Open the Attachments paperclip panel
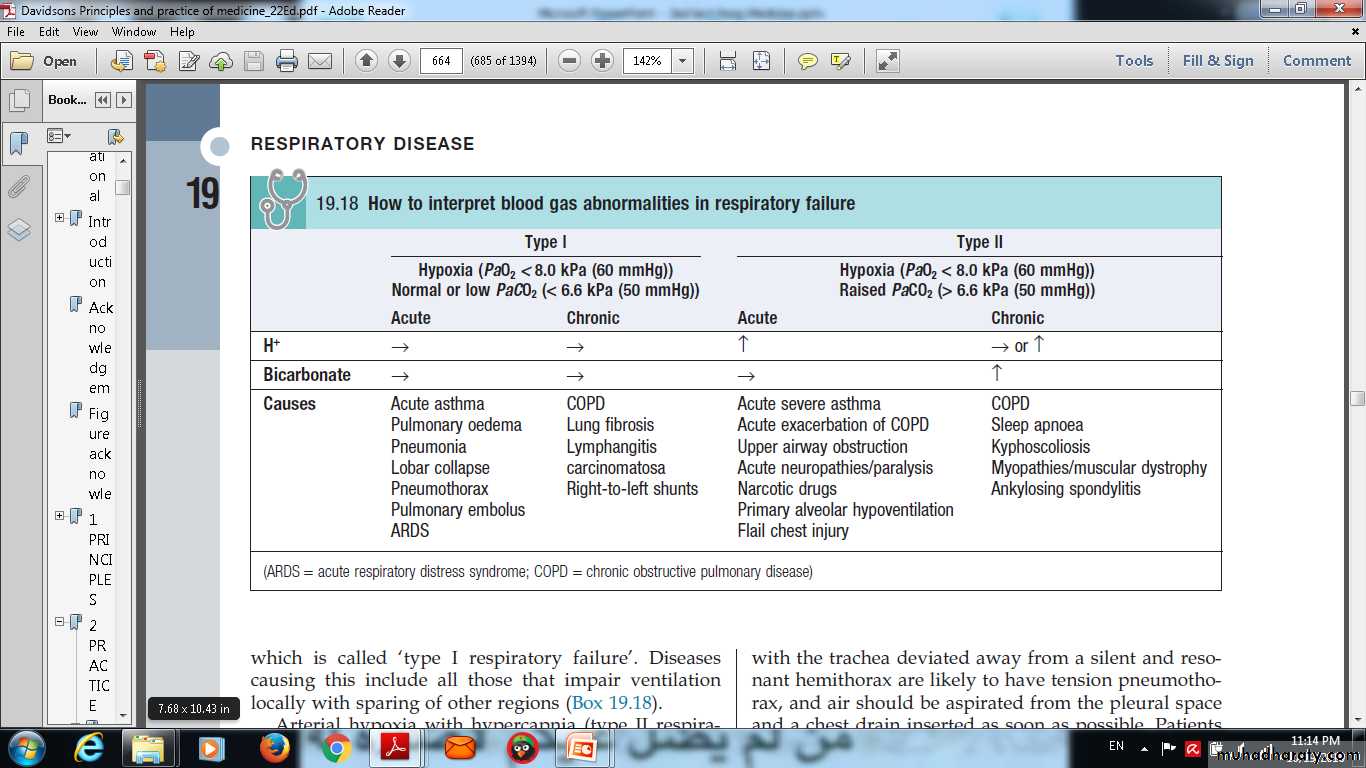 tap(18, 187)
